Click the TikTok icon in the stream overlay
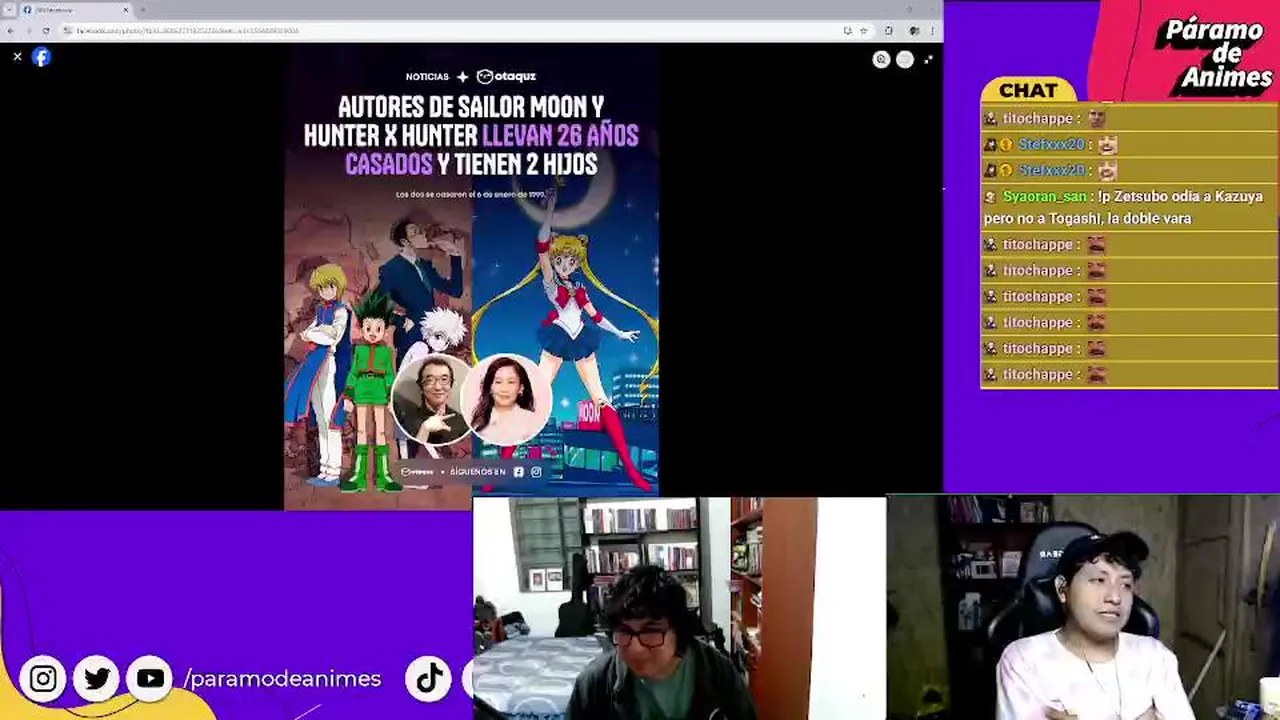Viewport: 1280px width, 720px height. coord(429,679)
